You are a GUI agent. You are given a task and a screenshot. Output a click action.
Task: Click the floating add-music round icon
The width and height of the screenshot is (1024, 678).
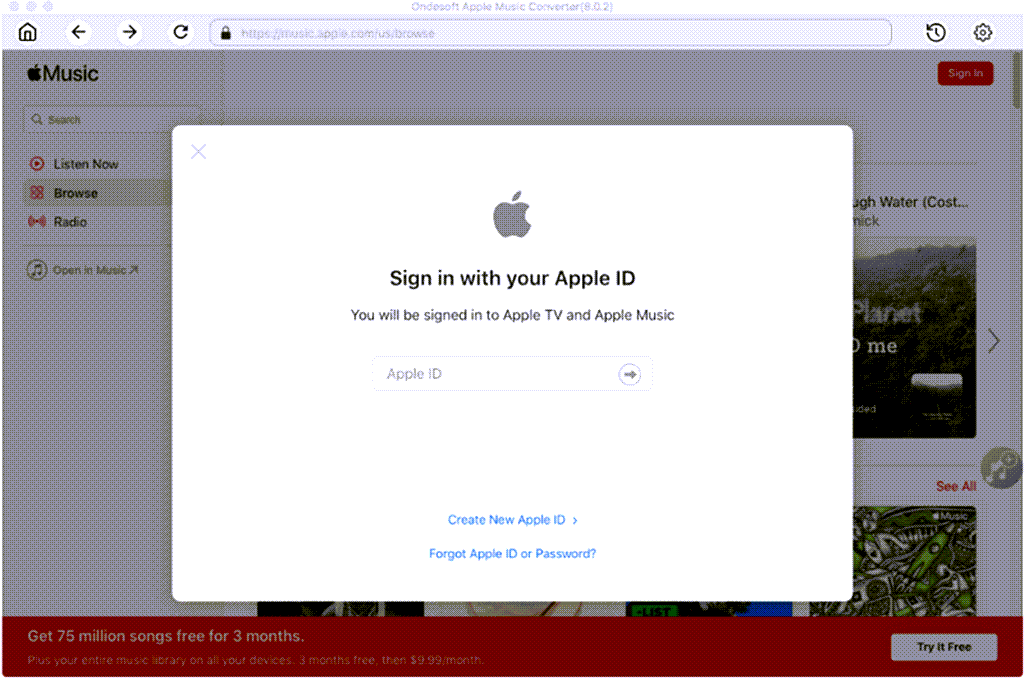click(1000, 468)
